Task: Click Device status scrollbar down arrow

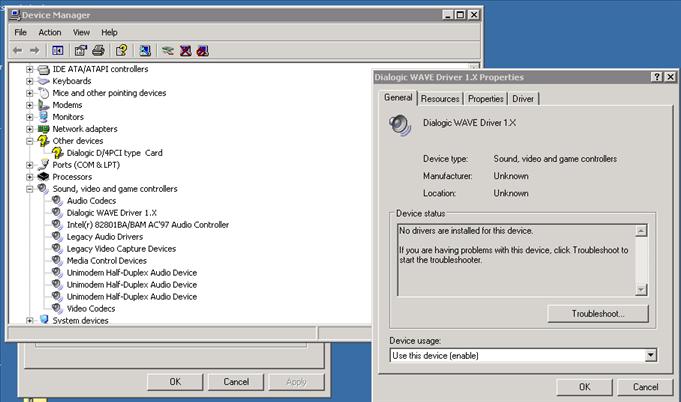Action: pos(641,290)
